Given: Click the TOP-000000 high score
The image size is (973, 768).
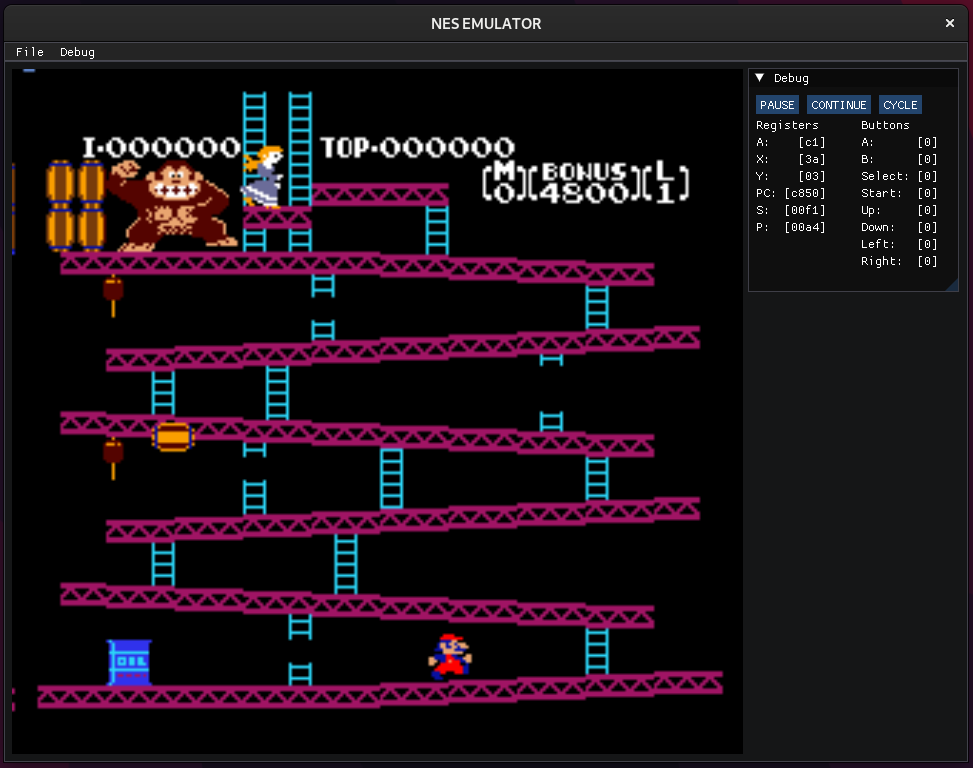Looking at the screenshot, I should click(417, 148).
